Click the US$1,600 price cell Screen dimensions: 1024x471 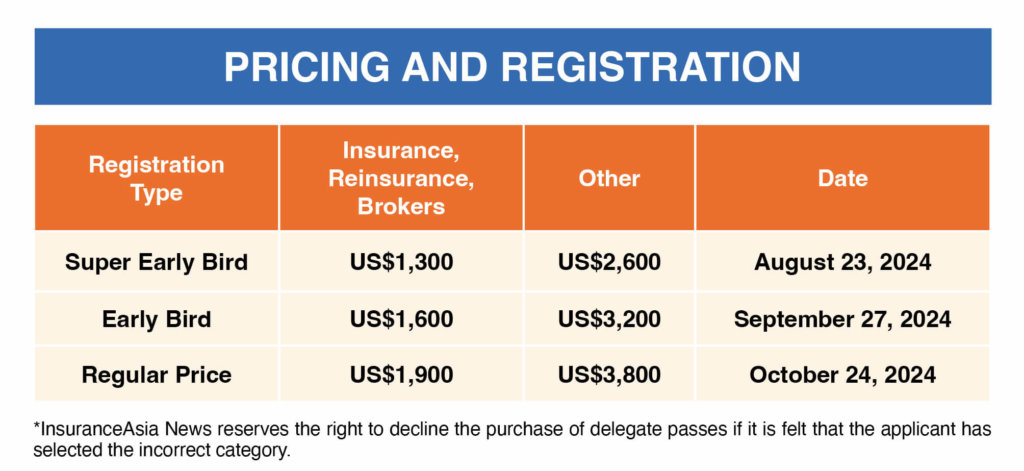tap(401, 319)
